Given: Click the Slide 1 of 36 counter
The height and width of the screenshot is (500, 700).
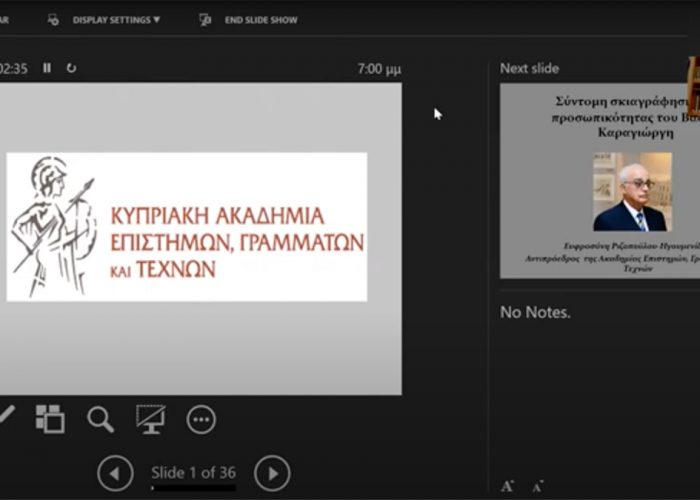Looking at the screenshot, I should 193,472.
